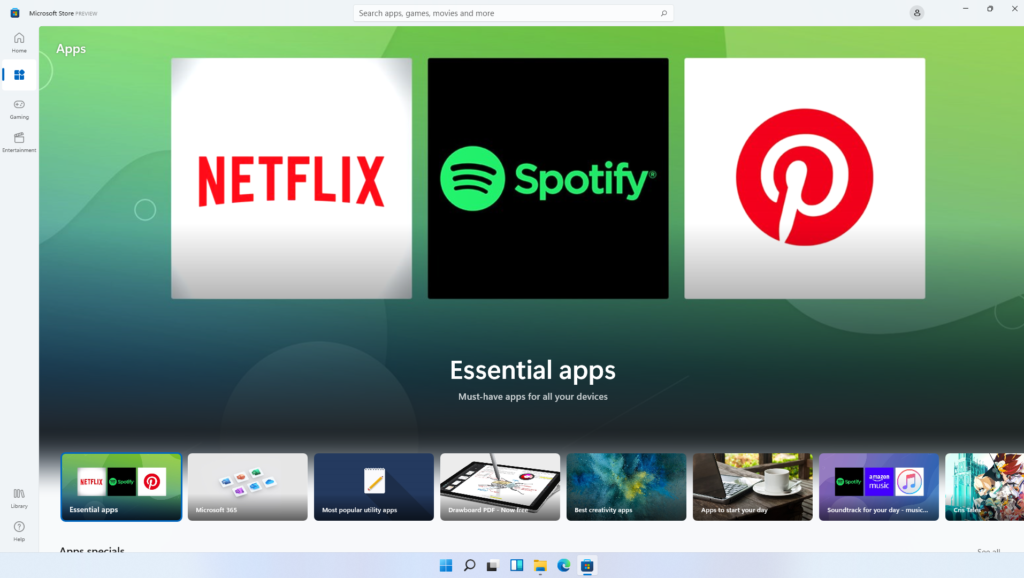
Task: Go to Gaming section in sidebar
Action: [x=19, y=109]
